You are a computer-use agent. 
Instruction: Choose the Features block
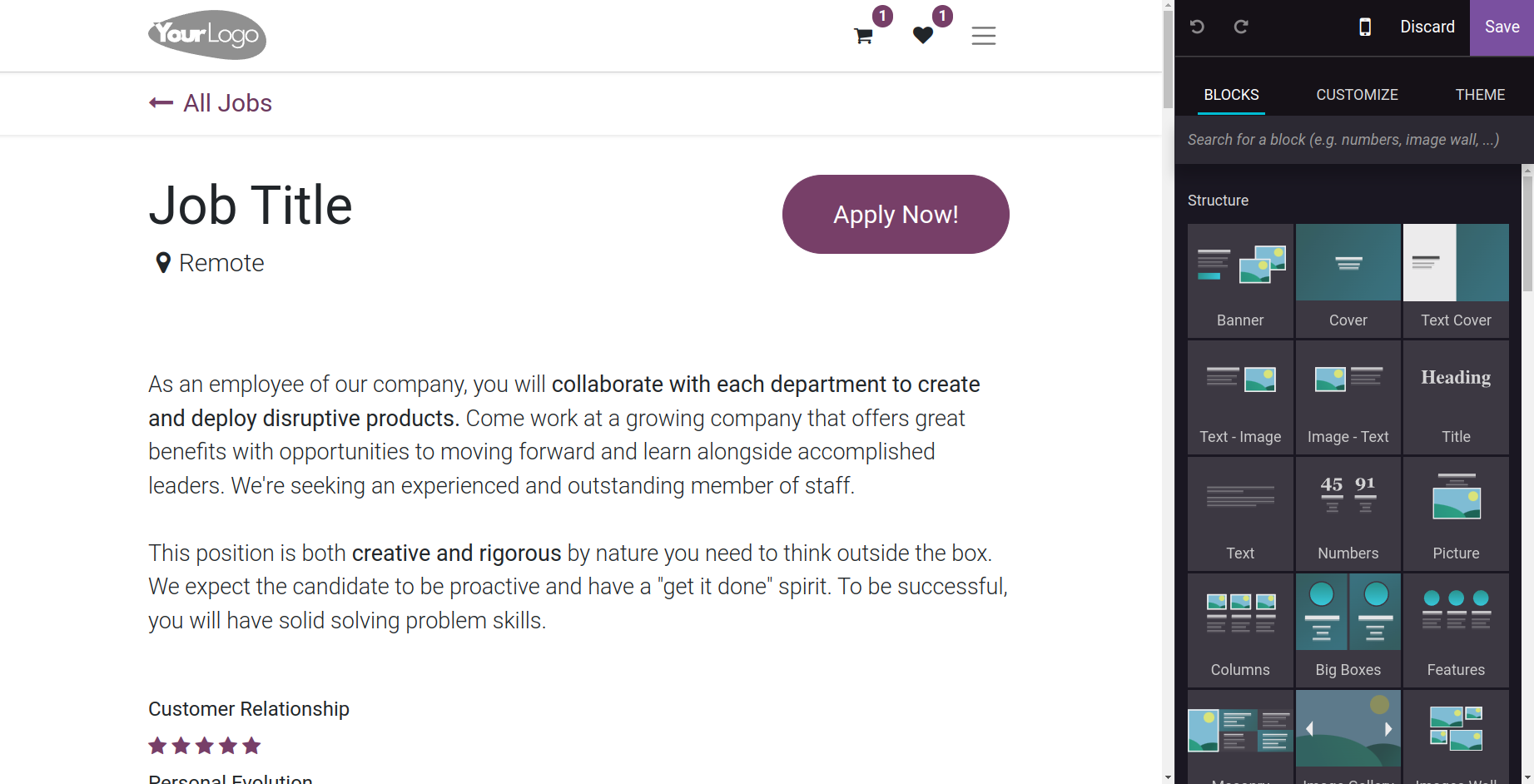tap(1456, 629)
